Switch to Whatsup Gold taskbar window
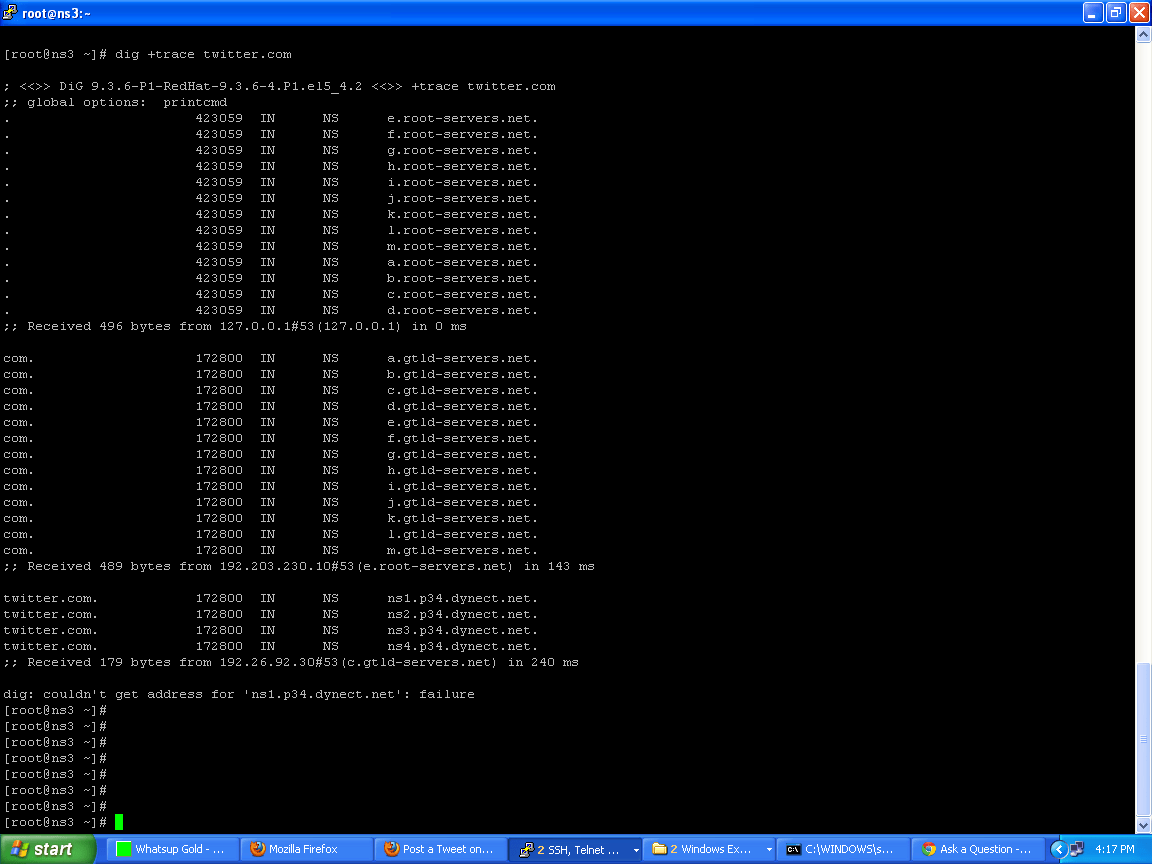1152x864 pixels. (173, 849)
